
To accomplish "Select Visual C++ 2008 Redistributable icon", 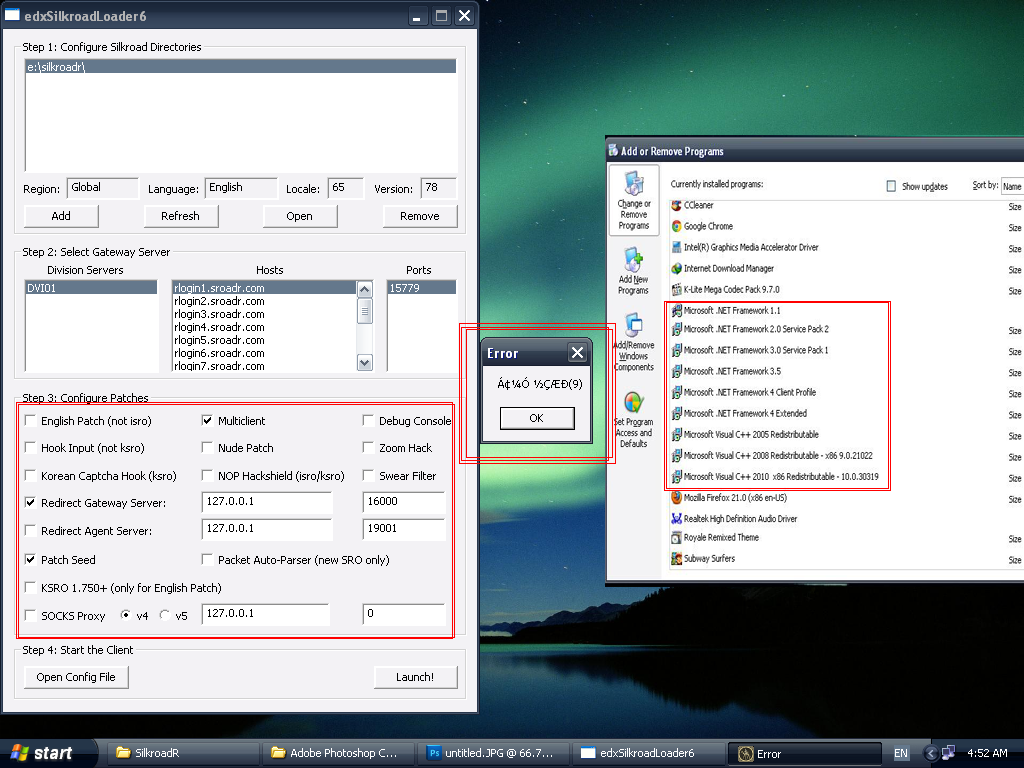I will [677, 456].
